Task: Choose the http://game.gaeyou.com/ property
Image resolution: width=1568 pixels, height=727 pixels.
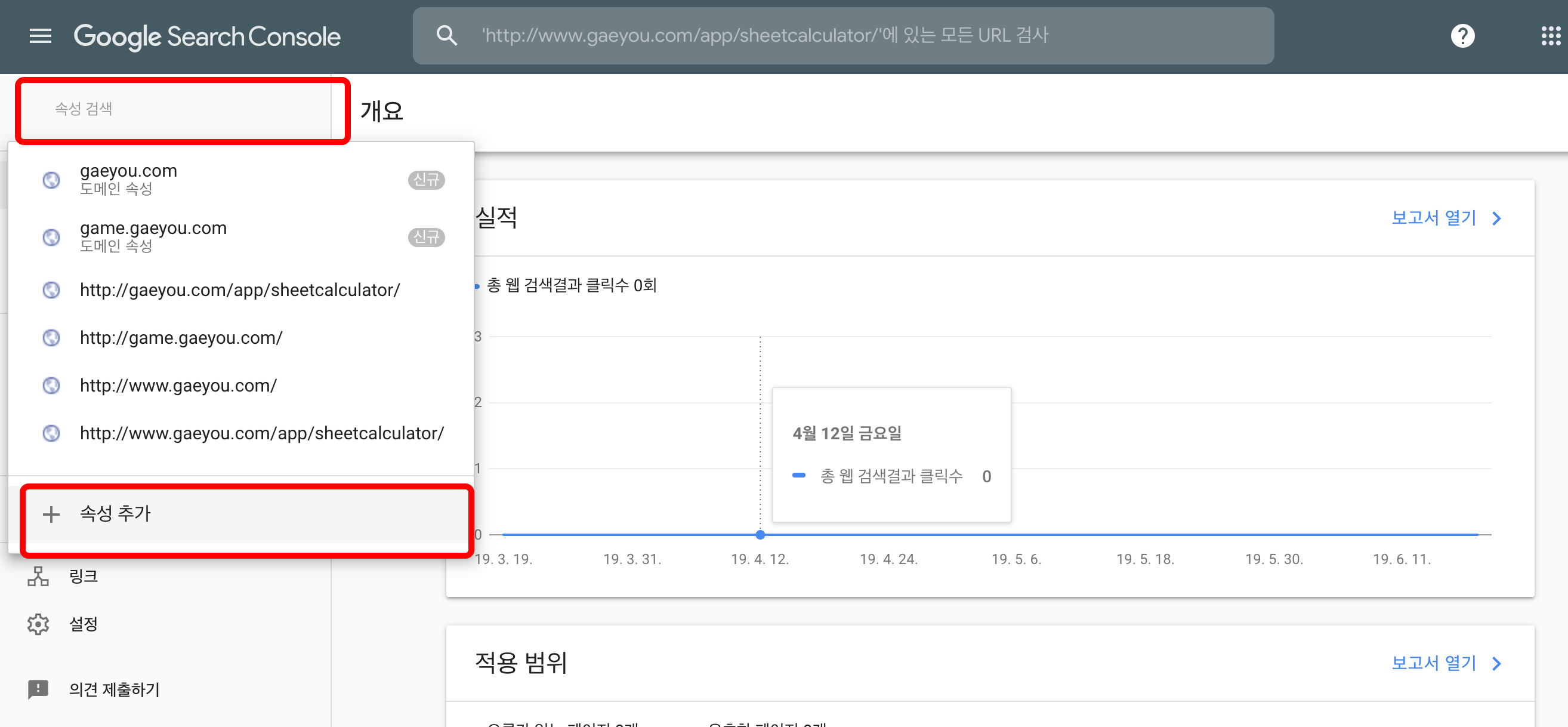Action: point(181,337)
